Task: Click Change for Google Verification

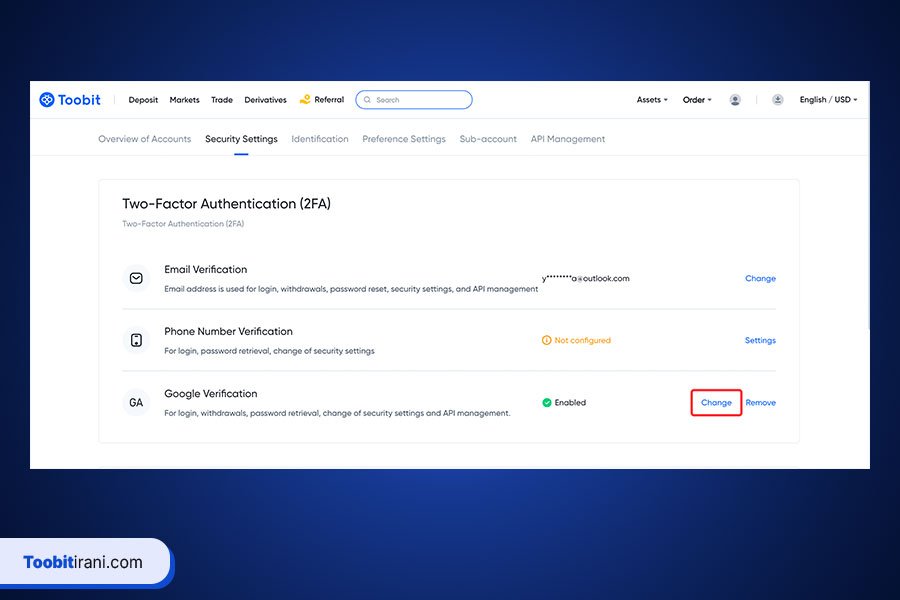Action: [716, 403]
